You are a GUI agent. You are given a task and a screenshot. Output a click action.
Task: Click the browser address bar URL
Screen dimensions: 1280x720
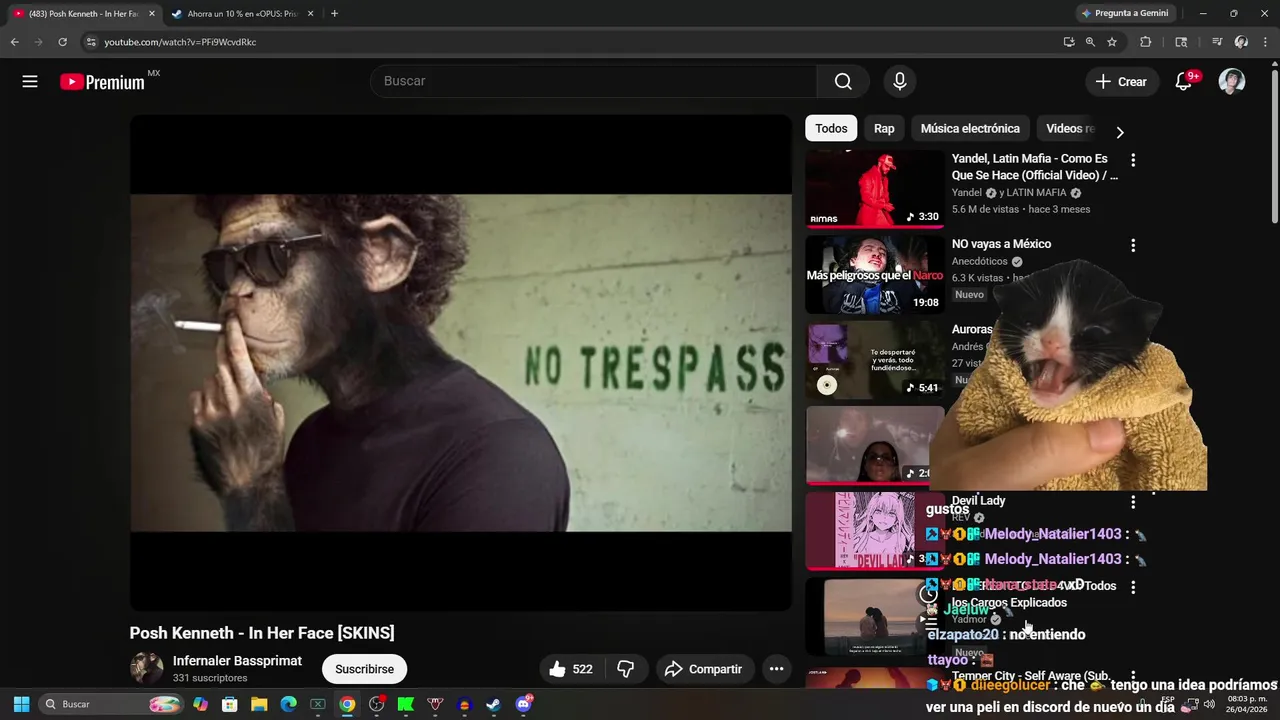tap(180, 42)
